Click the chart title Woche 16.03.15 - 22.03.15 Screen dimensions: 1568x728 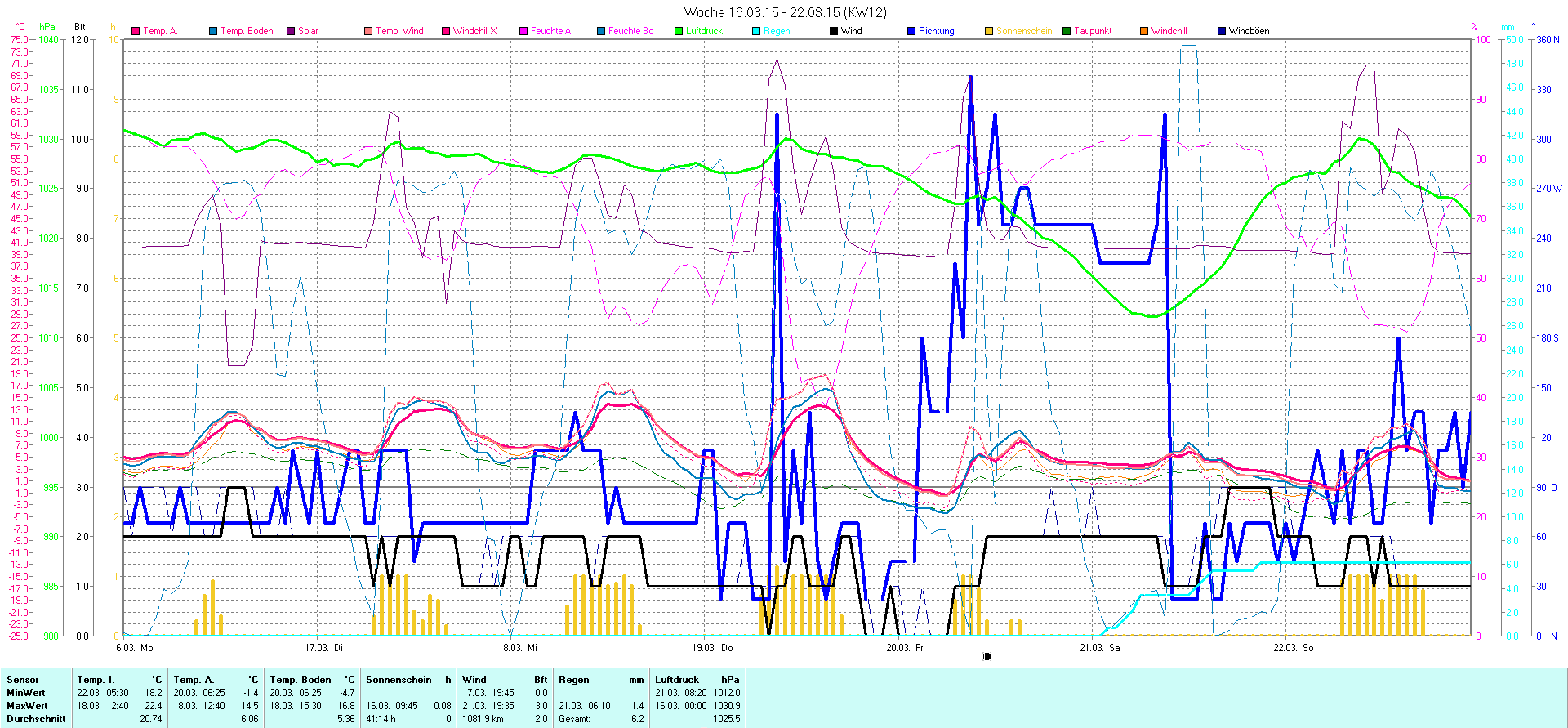pyautogui.click(x=785, y=12)
